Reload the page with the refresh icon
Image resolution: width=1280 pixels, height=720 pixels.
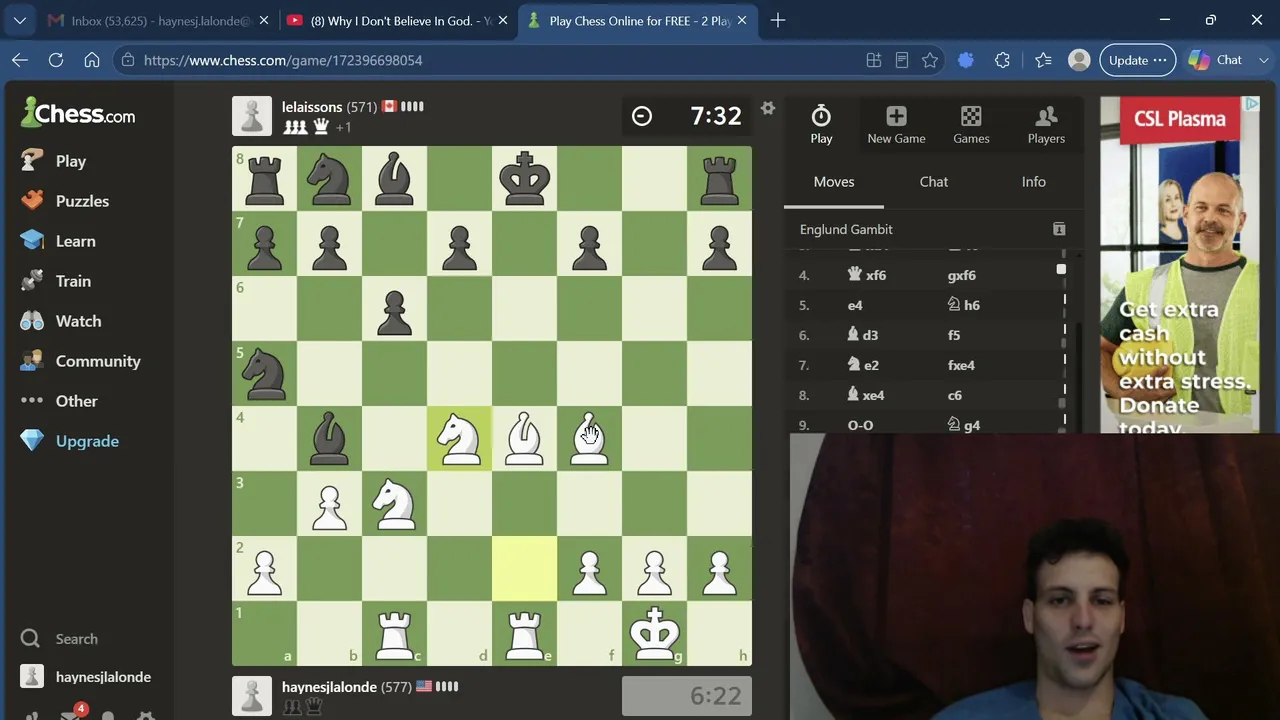coord(56,60)
